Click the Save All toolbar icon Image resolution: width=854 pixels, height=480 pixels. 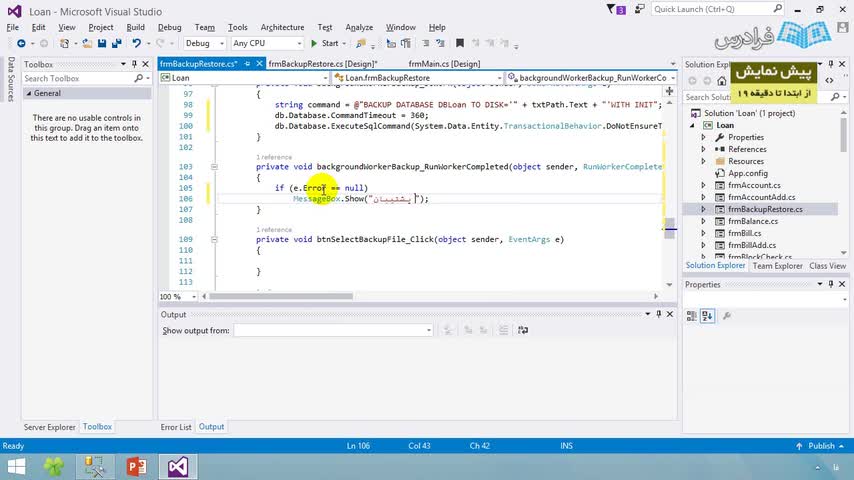click(x=117, y=43)
